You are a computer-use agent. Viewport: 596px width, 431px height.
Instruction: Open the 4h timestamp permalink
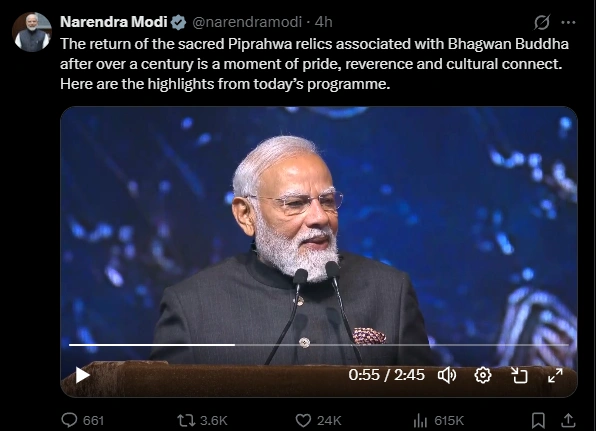click(324, 22)
